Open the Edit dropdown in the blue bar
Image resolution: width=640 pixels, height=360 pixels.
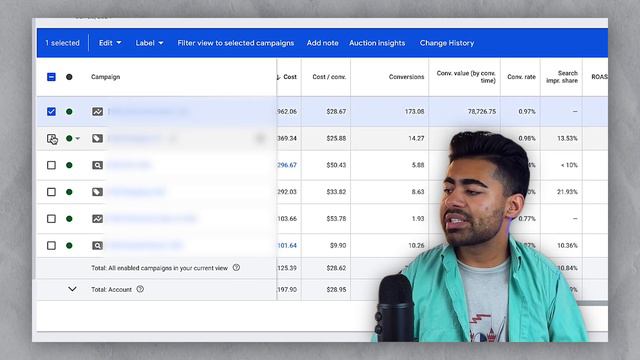pos(110,43)
